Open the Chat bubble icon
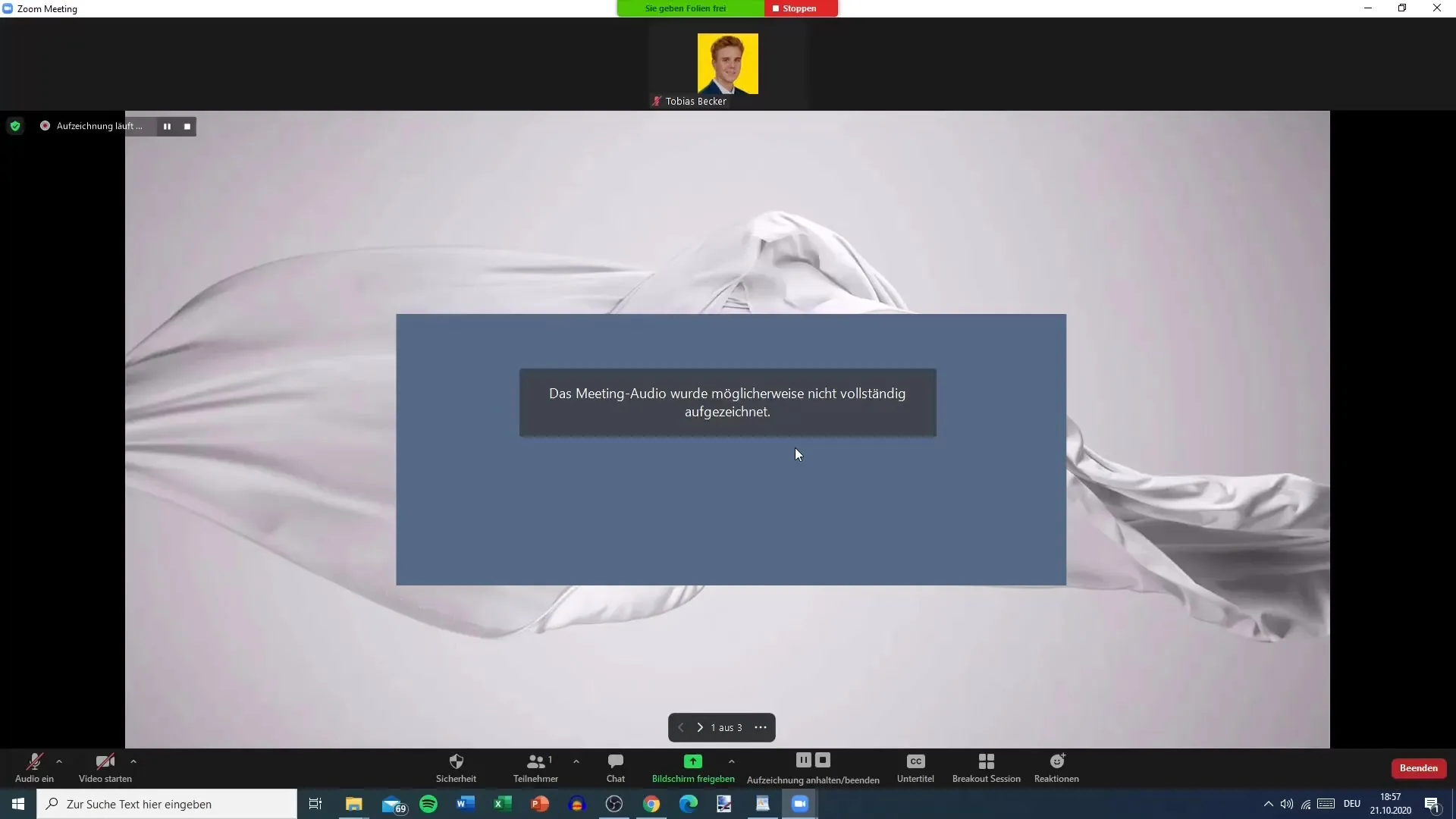 [616, 761]
